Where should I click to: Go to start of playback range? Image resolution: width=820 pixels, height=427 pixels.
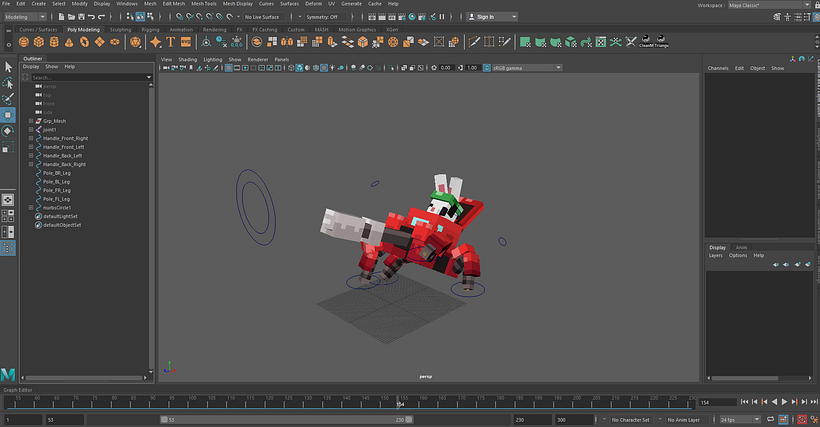click(744, 402)
